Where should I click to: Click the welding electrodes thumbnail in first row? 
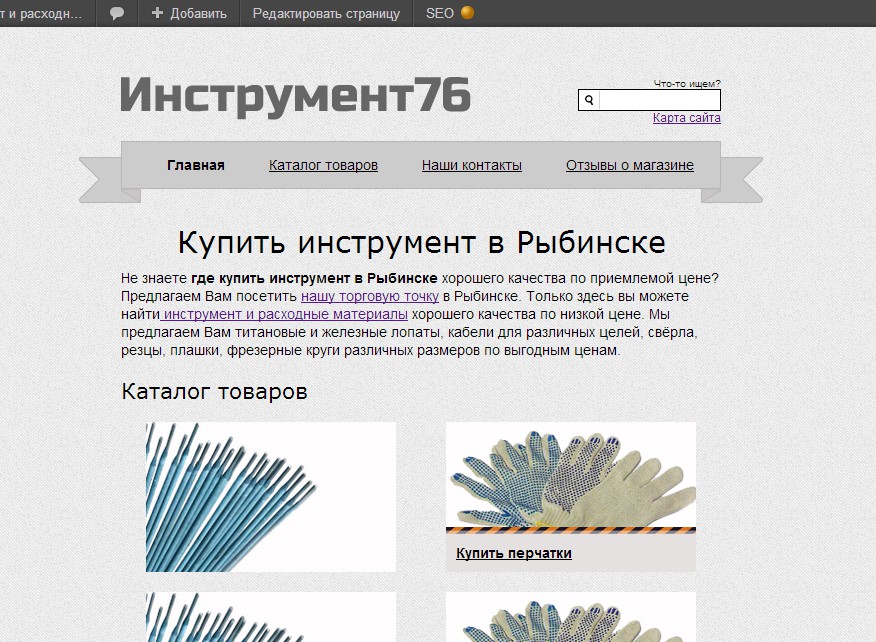271,497
